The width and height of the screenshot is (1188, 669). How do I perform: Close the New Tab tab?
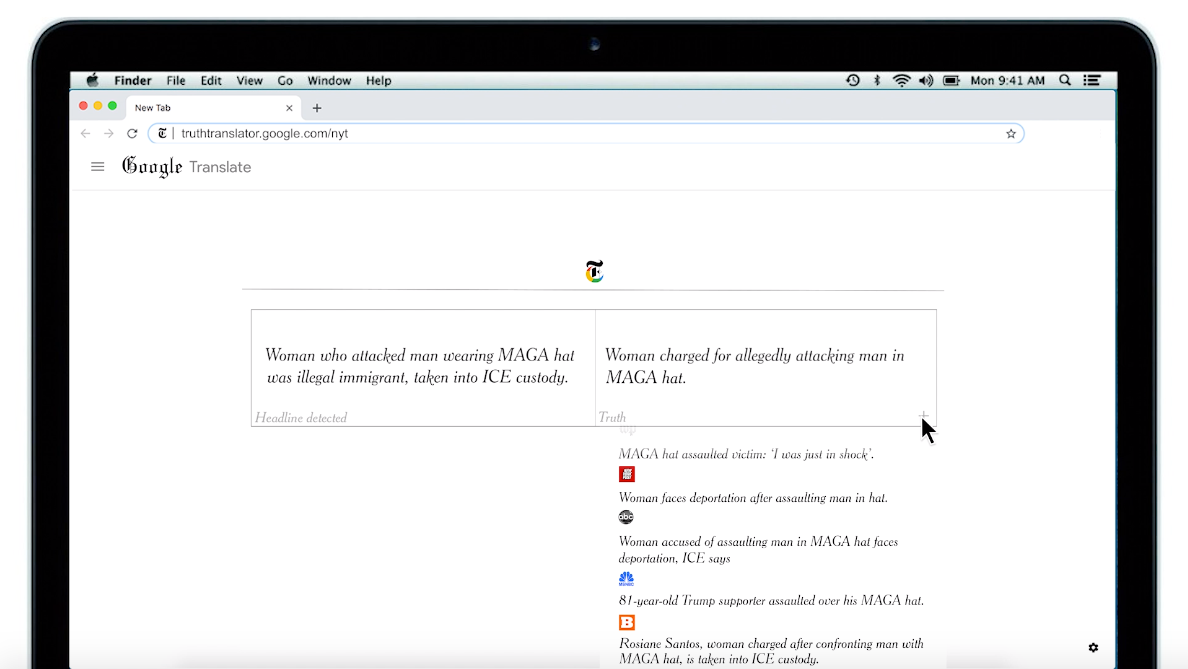pos(289,108)
